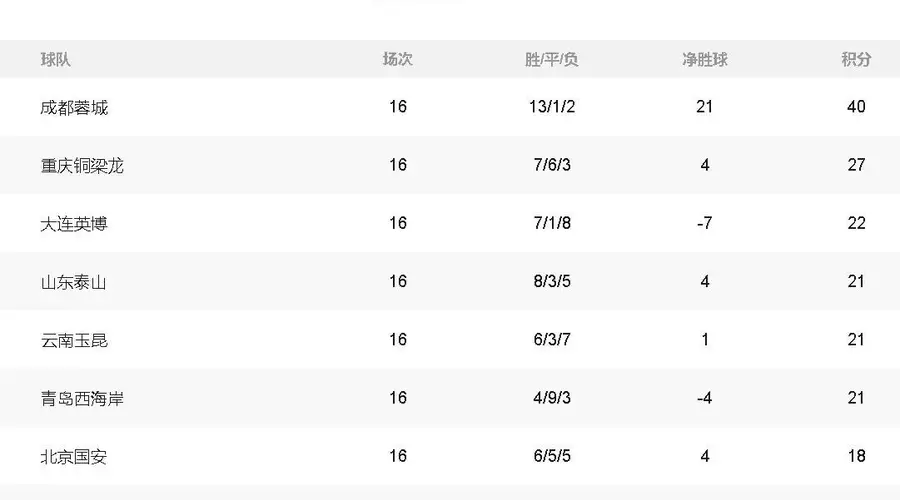Click the 球队 column header

tap(55, 59)
